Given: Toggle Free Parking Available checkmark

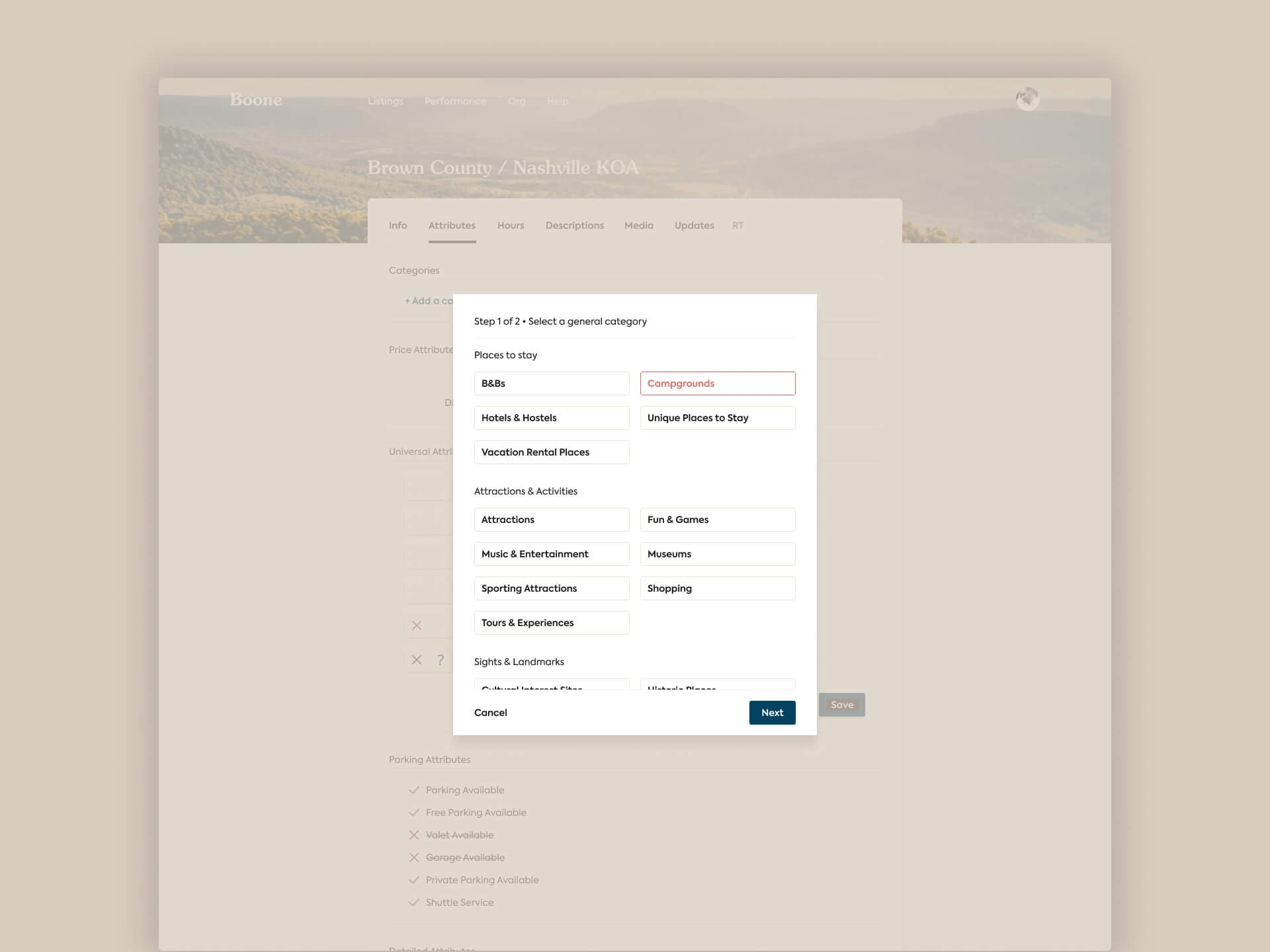Looking at the screenshot, I should 414,813.
